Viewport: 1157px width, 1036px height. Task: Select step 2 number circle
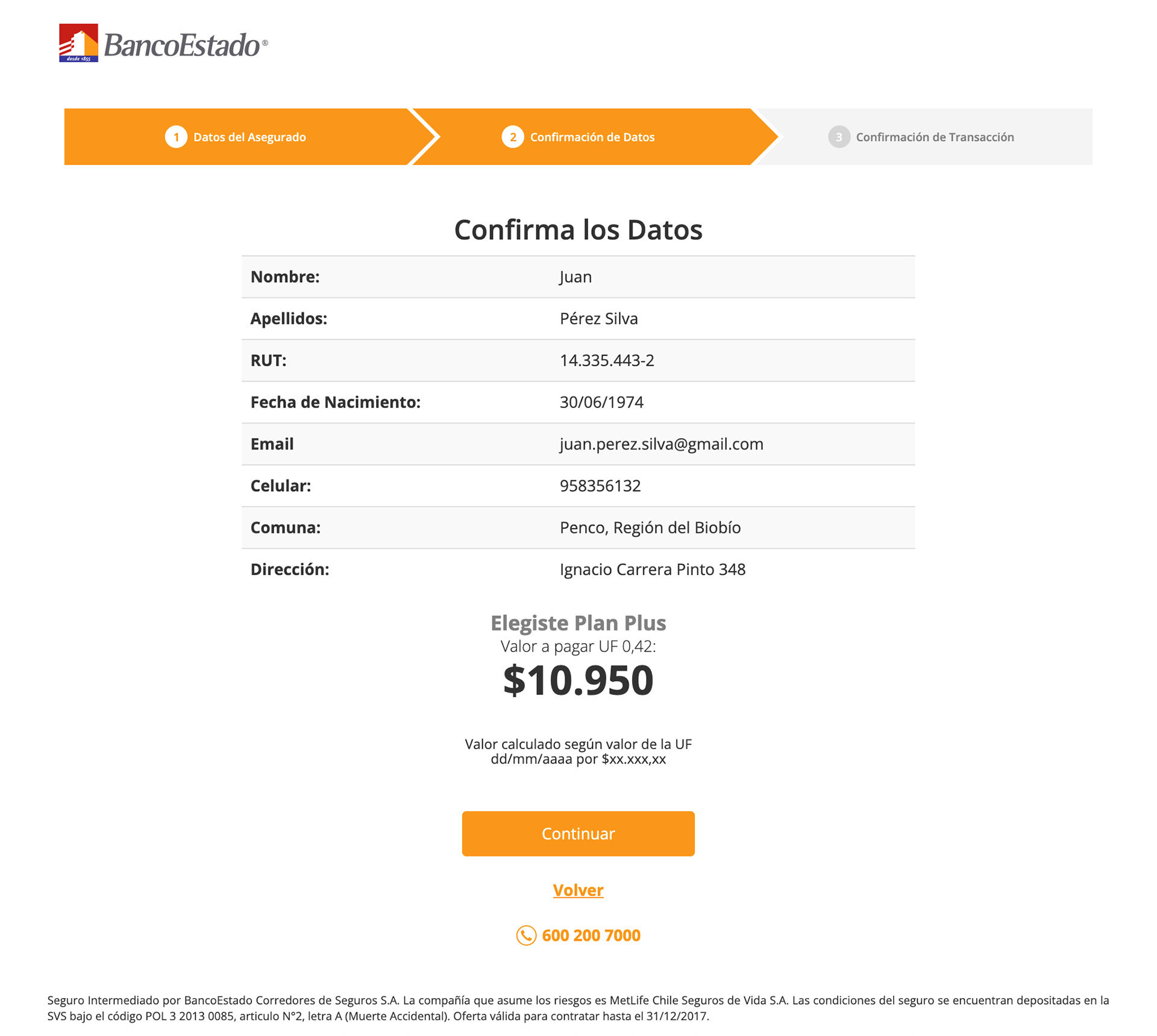(512, 137)
